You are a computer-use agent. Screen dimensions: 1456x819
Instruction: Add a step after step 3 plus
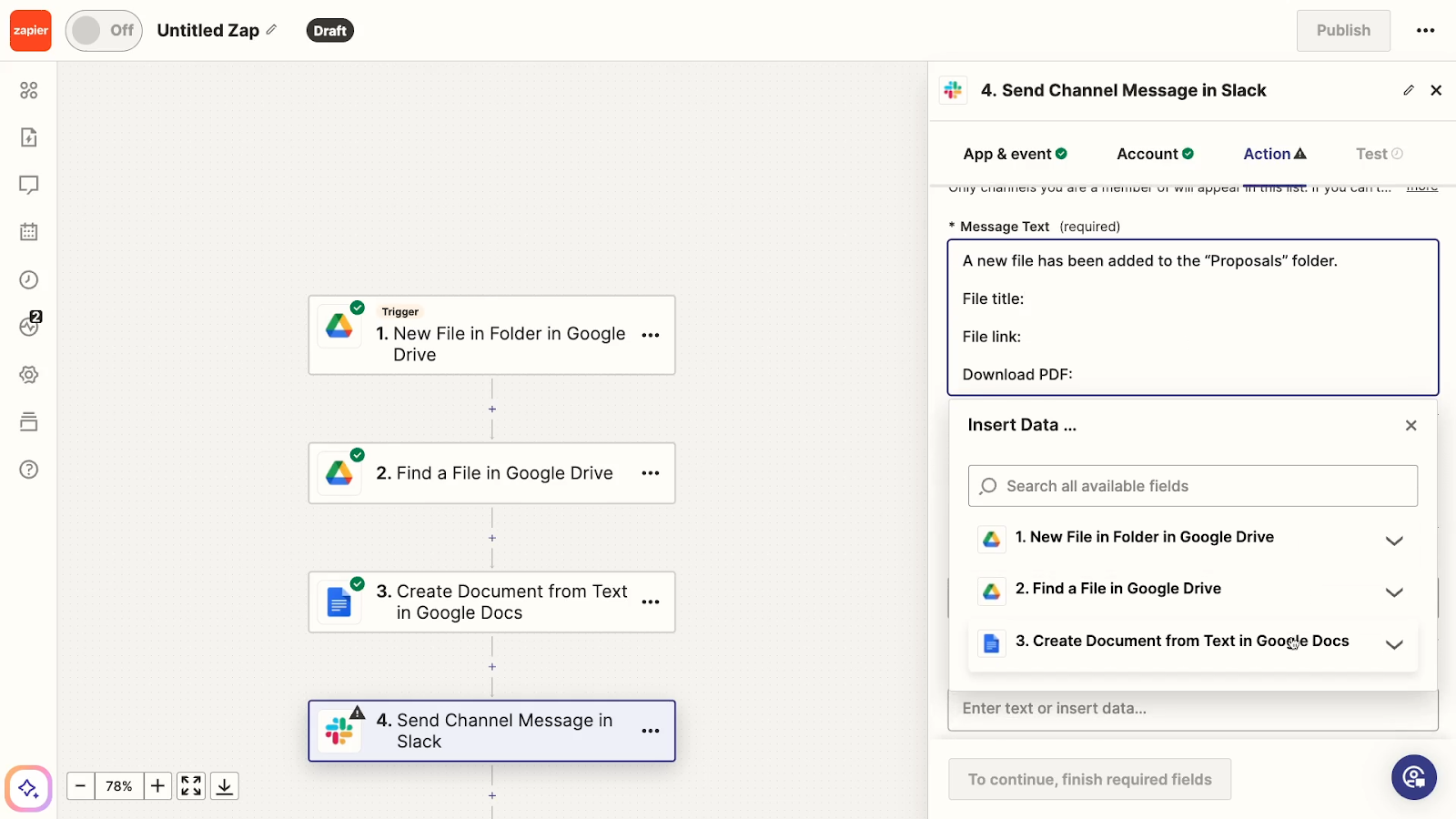492,667
